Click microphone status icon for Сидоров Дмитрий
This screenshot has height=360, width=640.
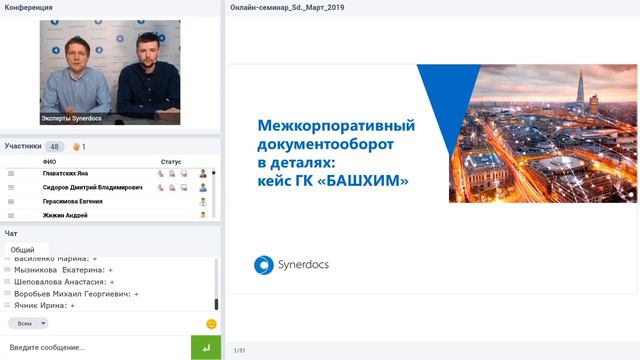pyautogui.click(x=160, y=187)
